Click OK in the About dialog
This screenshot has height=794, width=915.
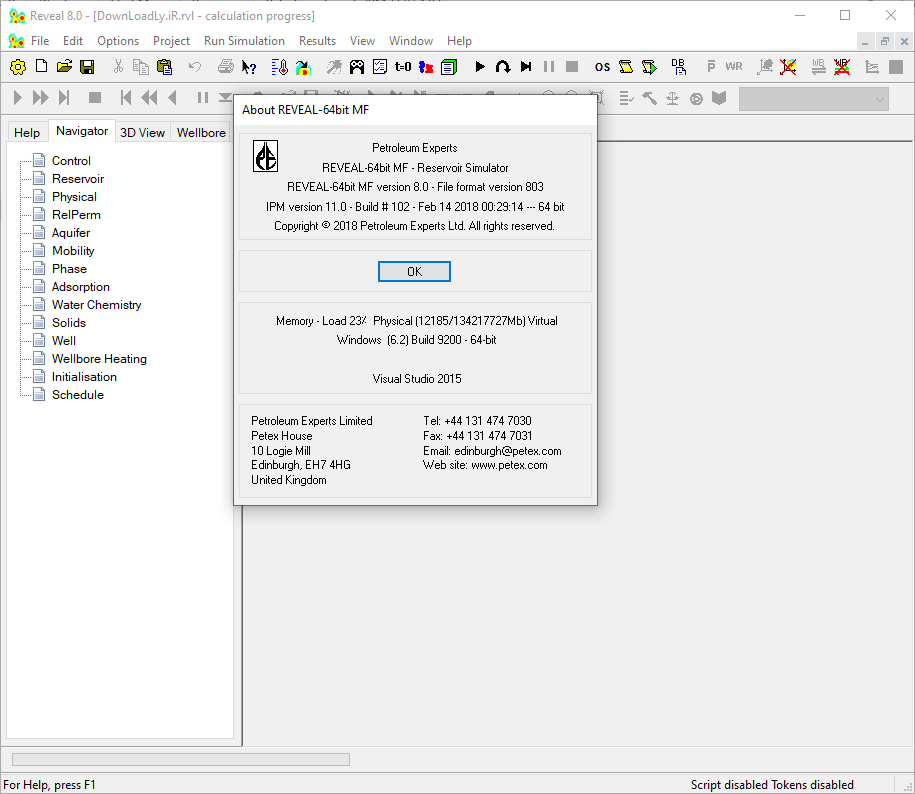[414, 271]
